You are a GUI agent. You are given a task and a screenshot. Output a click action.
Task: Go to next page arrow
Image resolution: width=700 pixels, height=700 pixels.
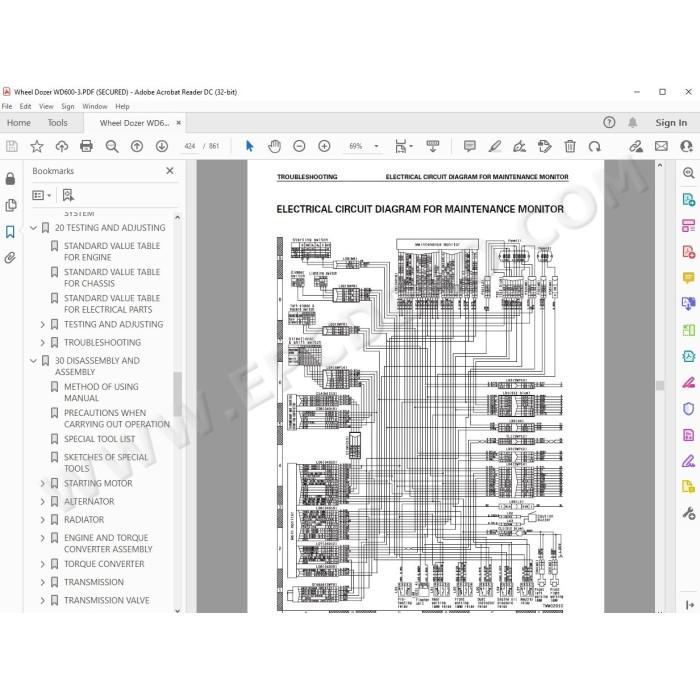coord(162,146)
